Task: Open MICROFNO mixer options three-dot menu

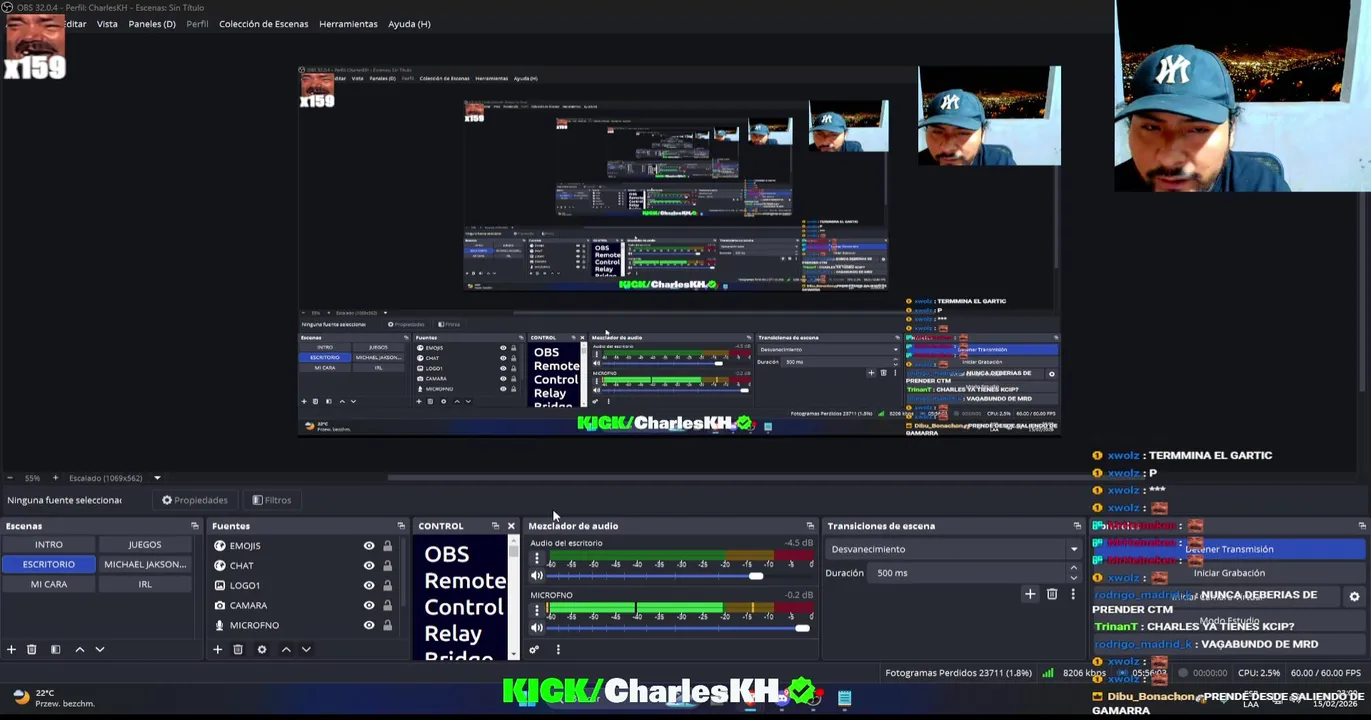Action: point(537,610)
